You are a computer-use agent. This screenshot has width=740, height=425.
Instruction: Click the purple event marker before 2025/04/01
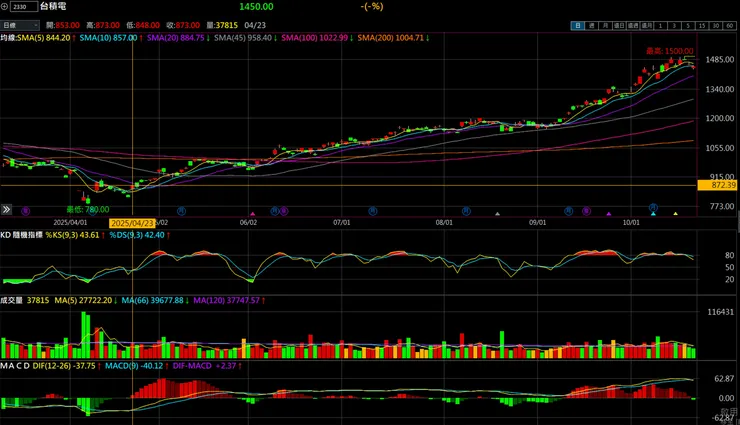pos(25,211)
